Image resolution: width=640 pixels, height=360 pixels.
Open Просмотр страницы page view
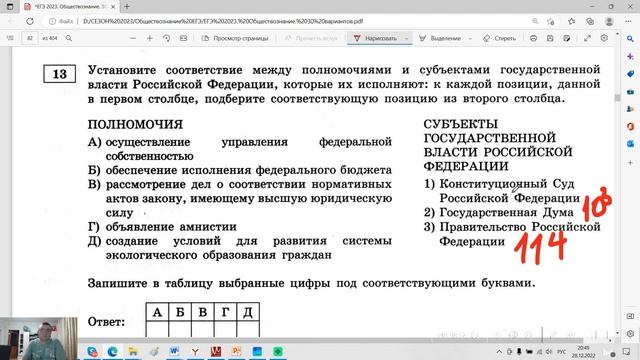236,38
